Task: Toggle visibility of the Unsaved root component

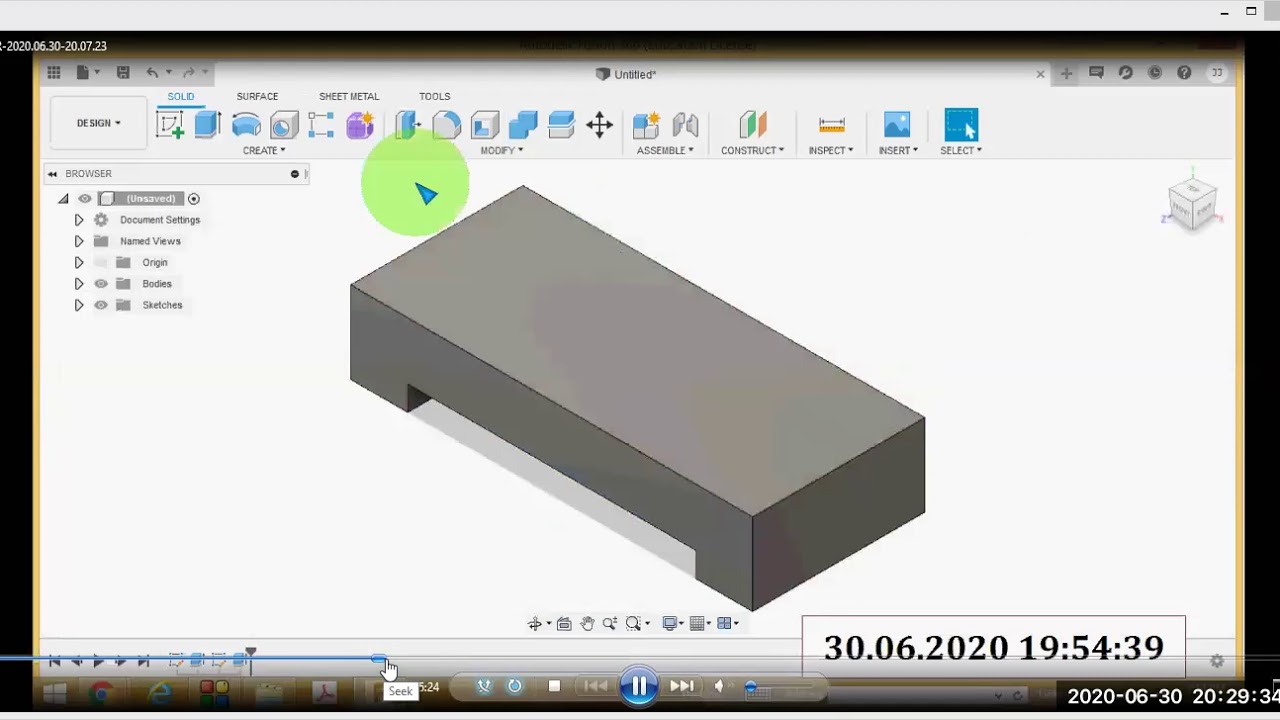Action: pyautogui.click(x=85, y=199)
